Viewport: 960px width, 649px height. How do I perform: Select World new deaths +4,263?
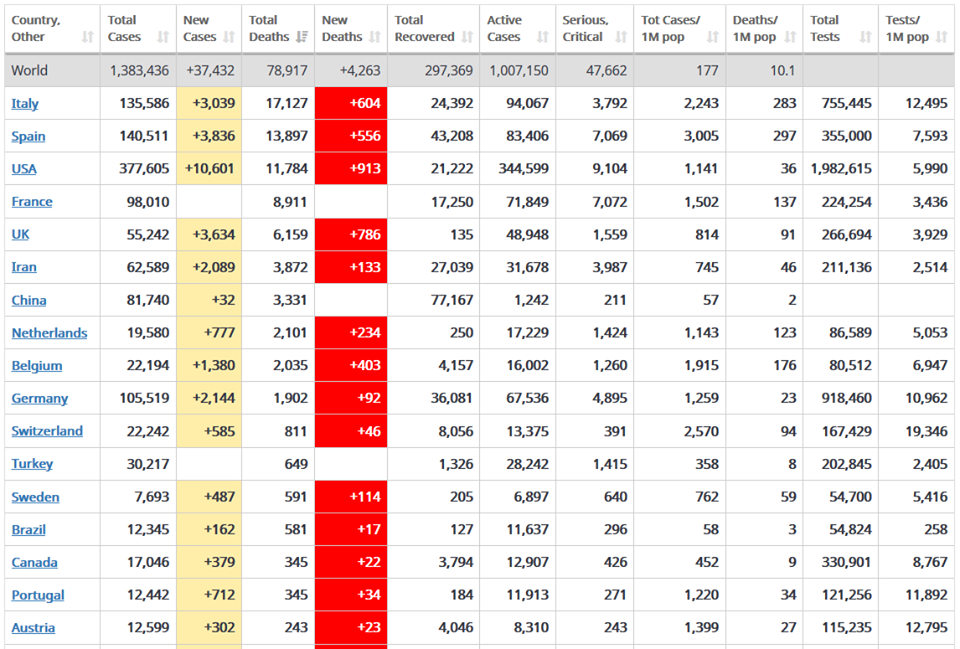point(360,70)
